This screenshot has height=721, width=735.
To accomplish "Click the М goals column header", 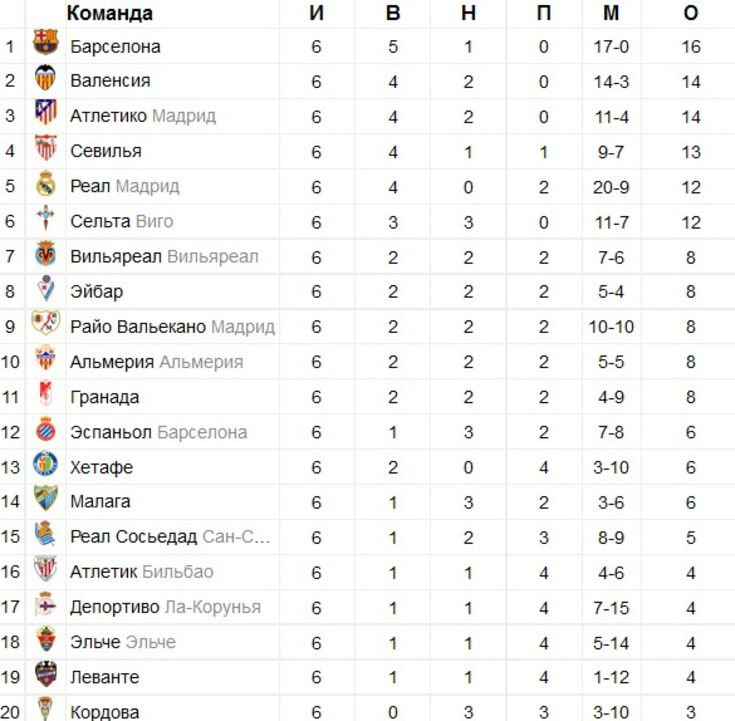I will click(611, 13).
